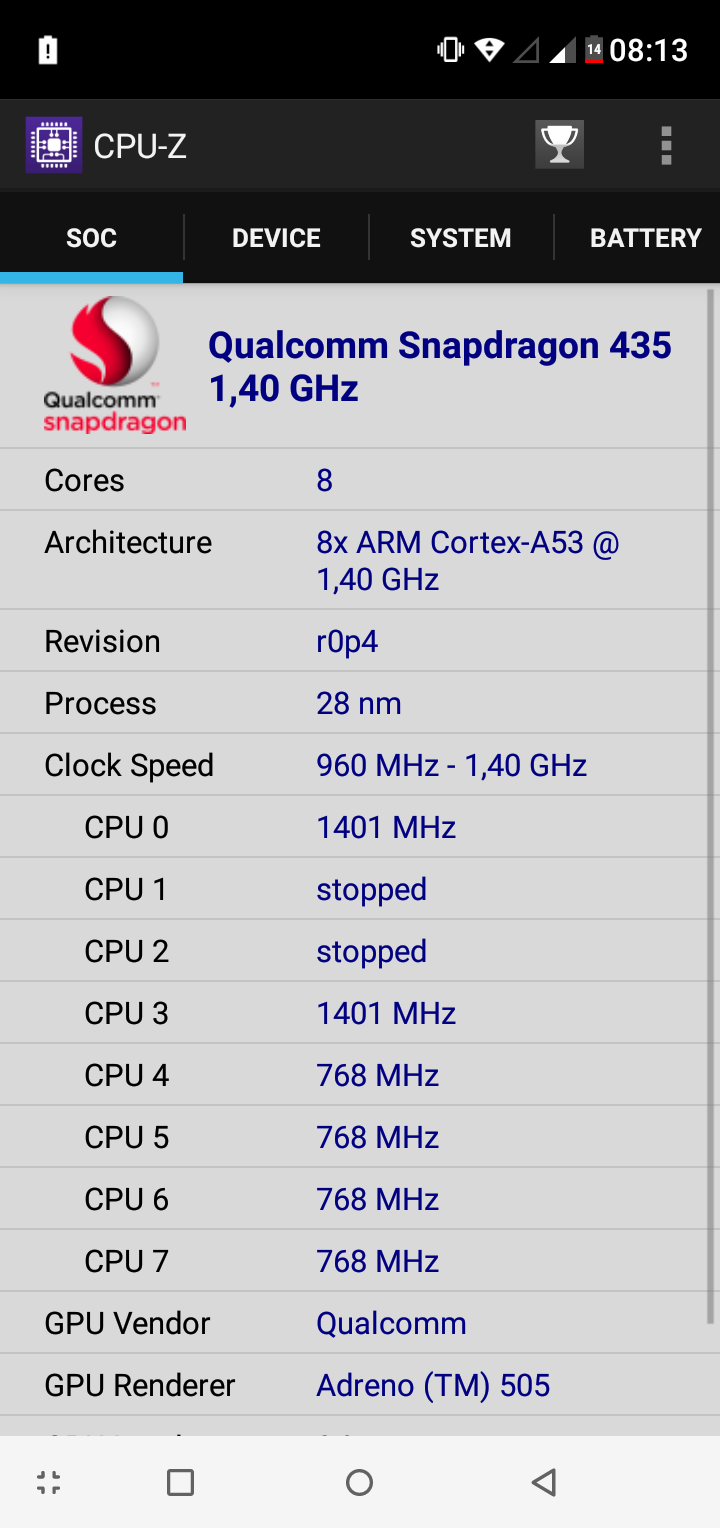Image resolution: width=720 pixels, height=1528 pixels.
Task: Tap the collapse arrows navigation icon
Action: click(x=49, y=1482)
